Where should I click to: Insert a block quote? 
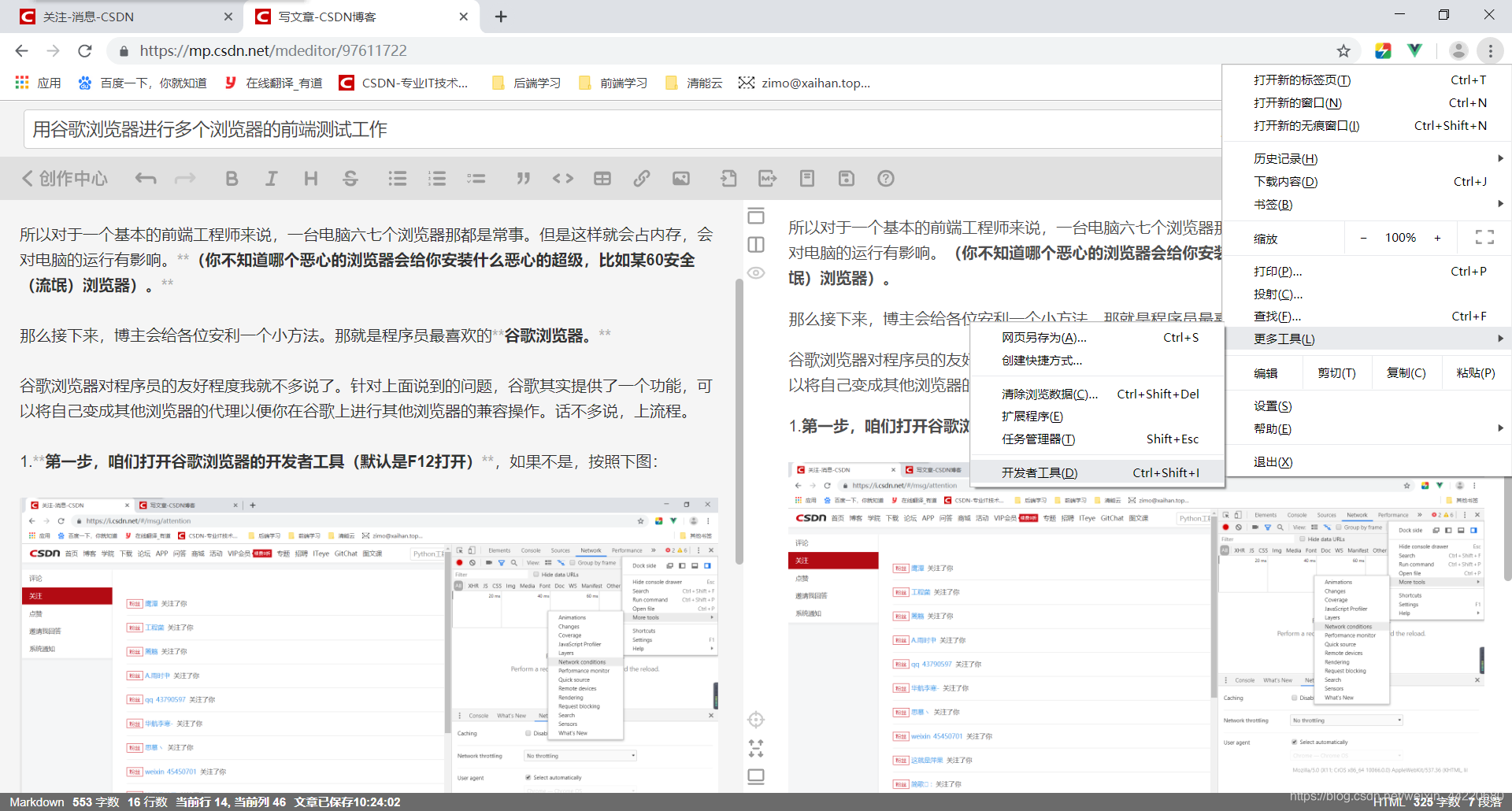click(x=523, y=179)
